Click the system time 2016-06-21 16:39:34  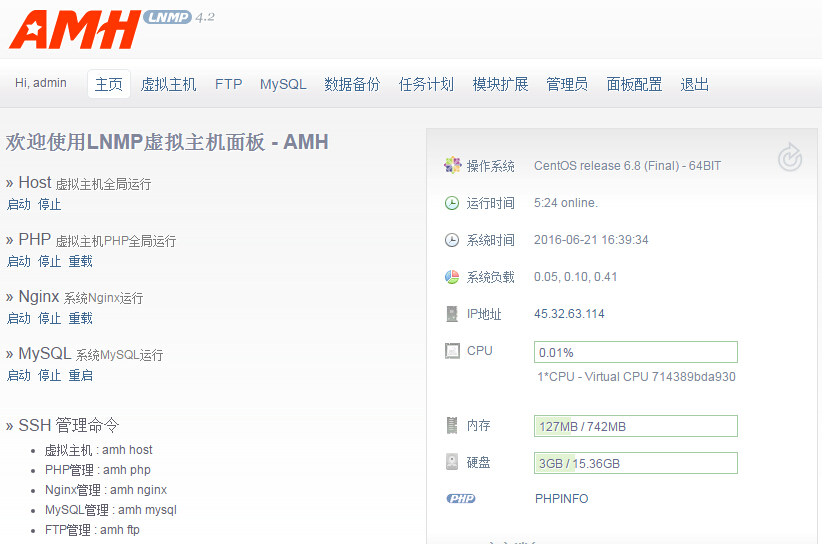(x=591, y=240)
